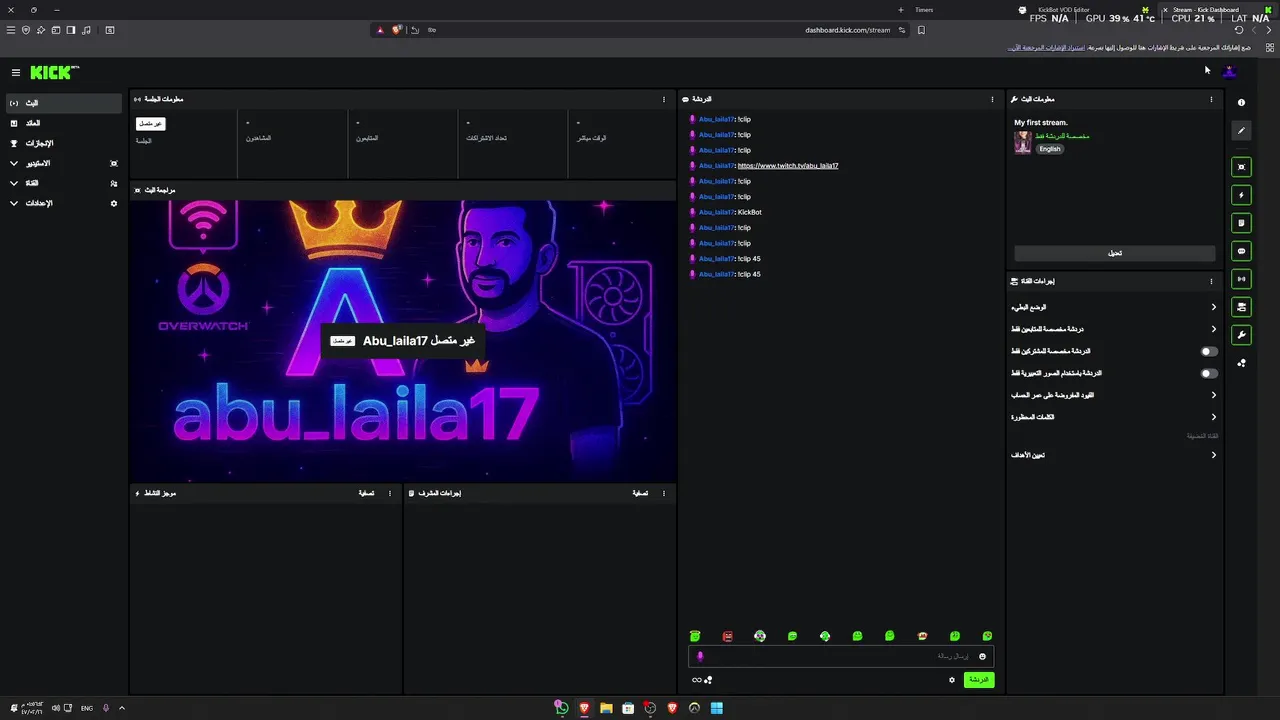This screenshot has width=1280, height=720.
Task: Click the red angry emote in quick emotes
Action: click(x=727, y=636)
